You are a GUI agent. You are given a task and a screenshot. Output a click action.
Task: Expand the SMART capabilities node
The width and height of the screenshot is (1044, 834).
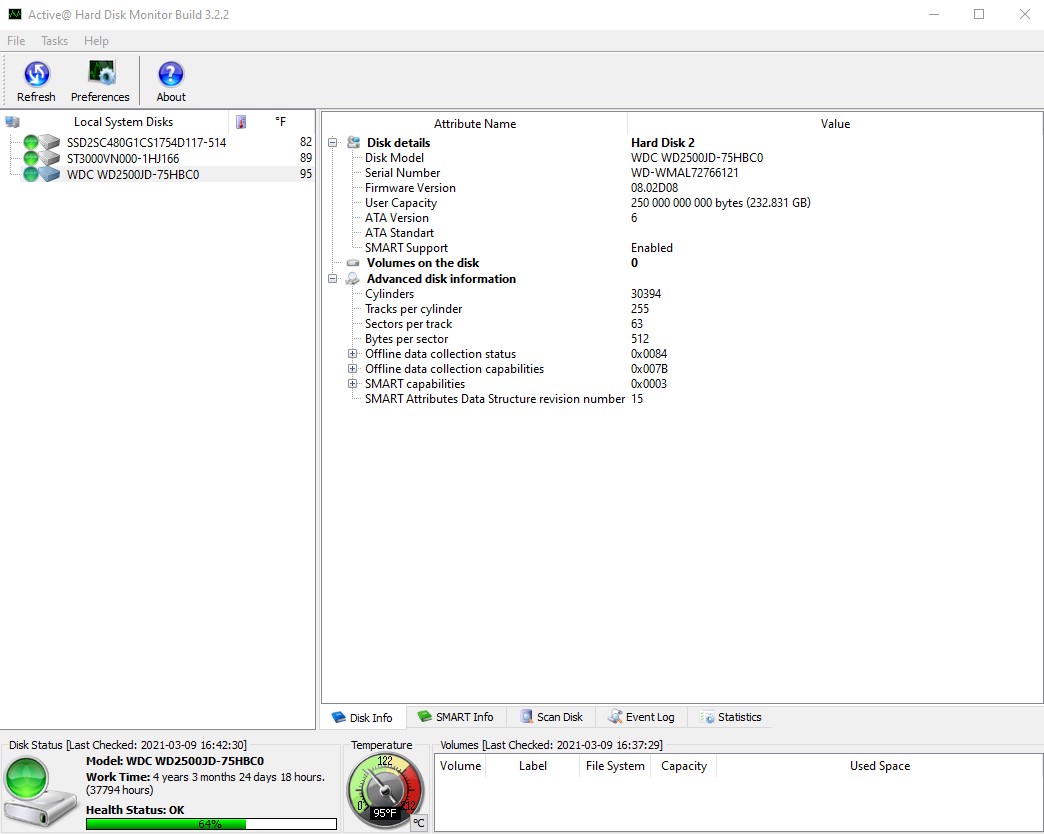pos(352,384)
